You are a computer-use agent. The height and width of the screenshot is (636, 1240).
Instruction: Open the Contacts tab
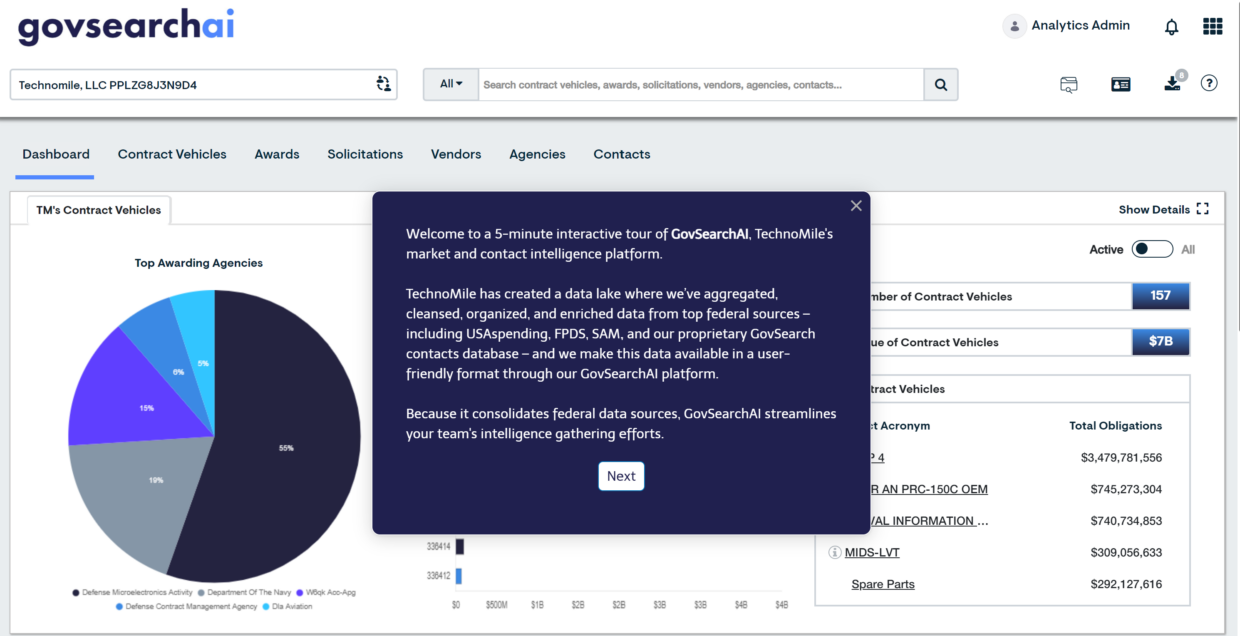tap(622, 154)
